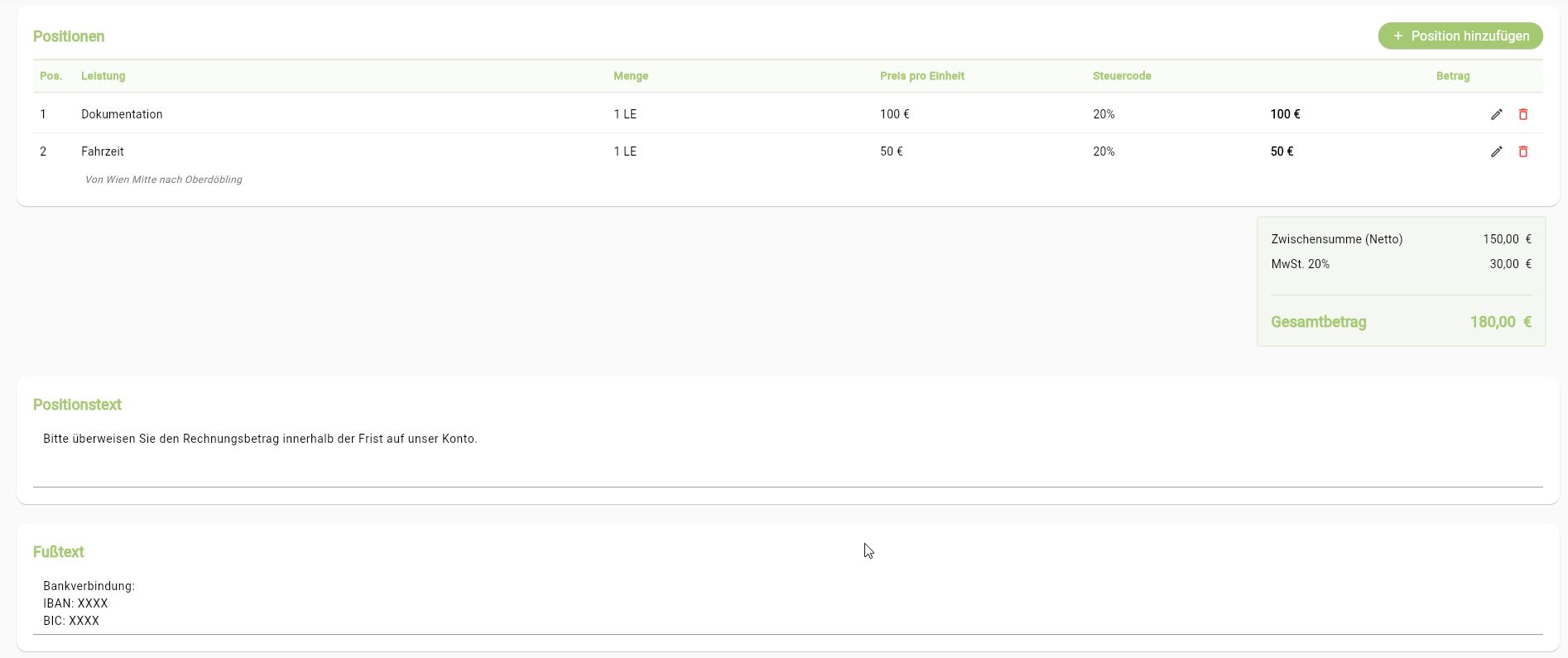1568x658 pixels.
Task: Delete the Fahrzeit position with the trash icon
Action: 1522,151
